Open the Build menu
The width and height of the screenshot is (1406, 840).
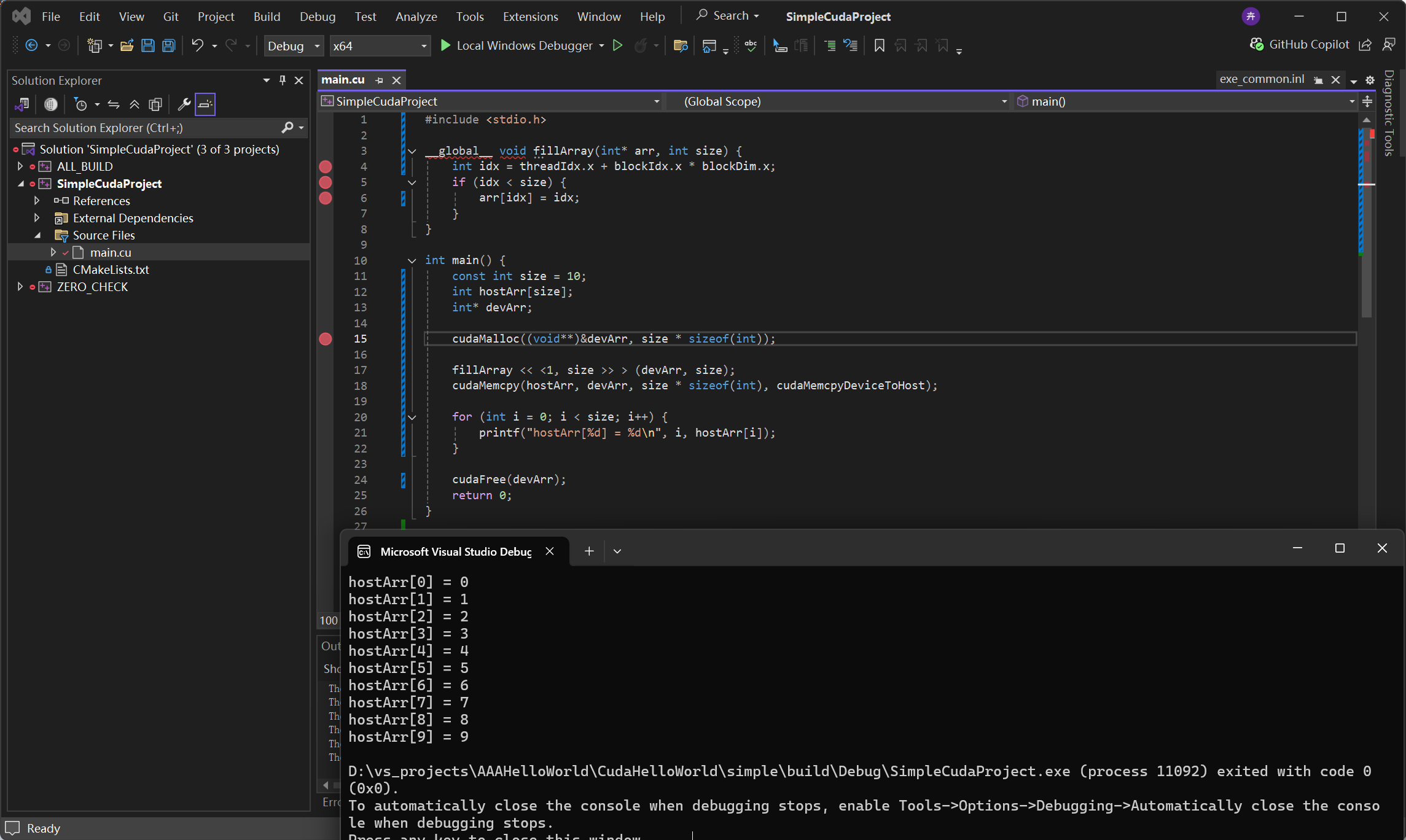point(267,17)
